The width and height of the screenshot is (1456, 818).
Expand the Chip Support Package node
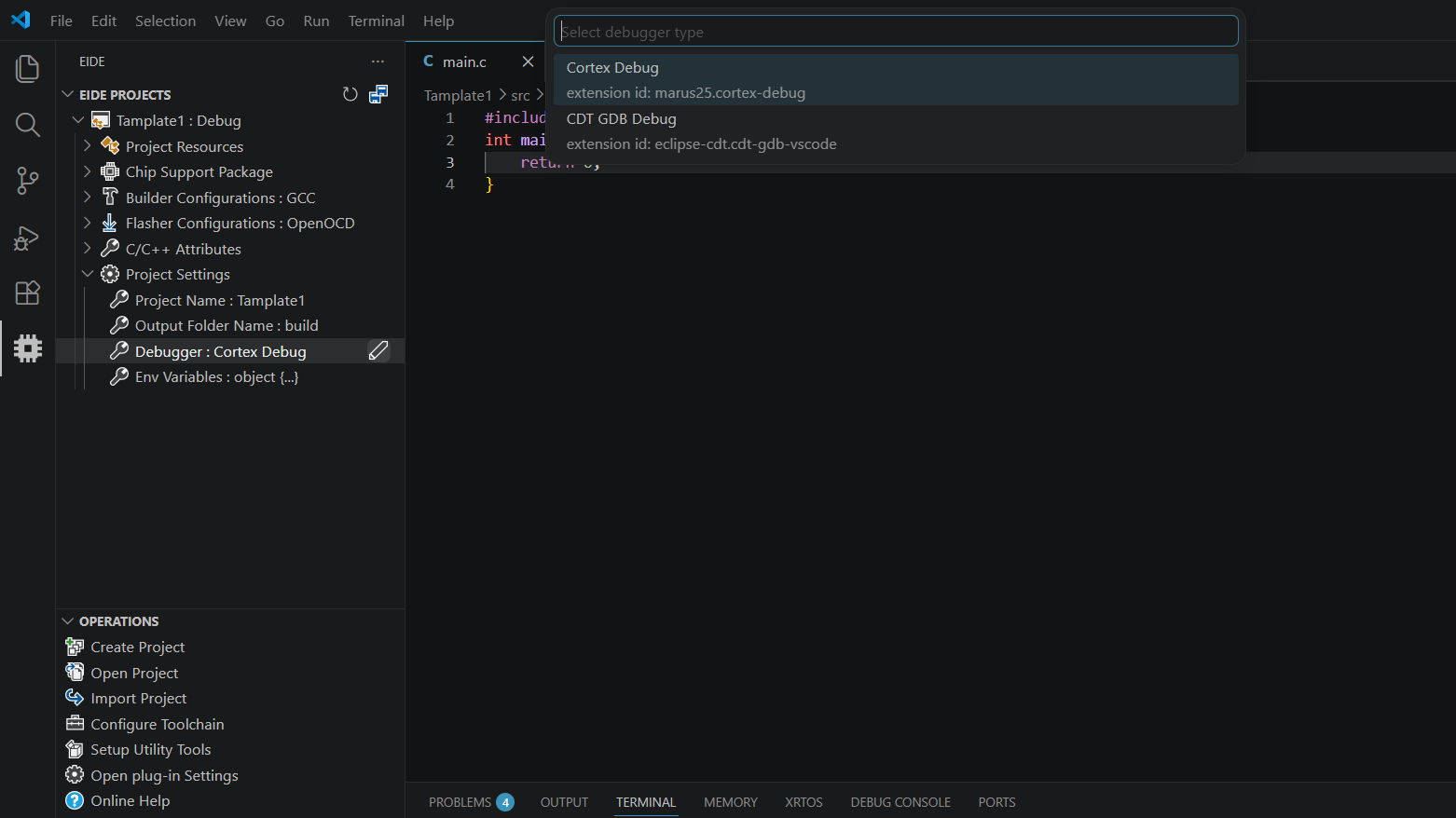(x=88, y=171)
